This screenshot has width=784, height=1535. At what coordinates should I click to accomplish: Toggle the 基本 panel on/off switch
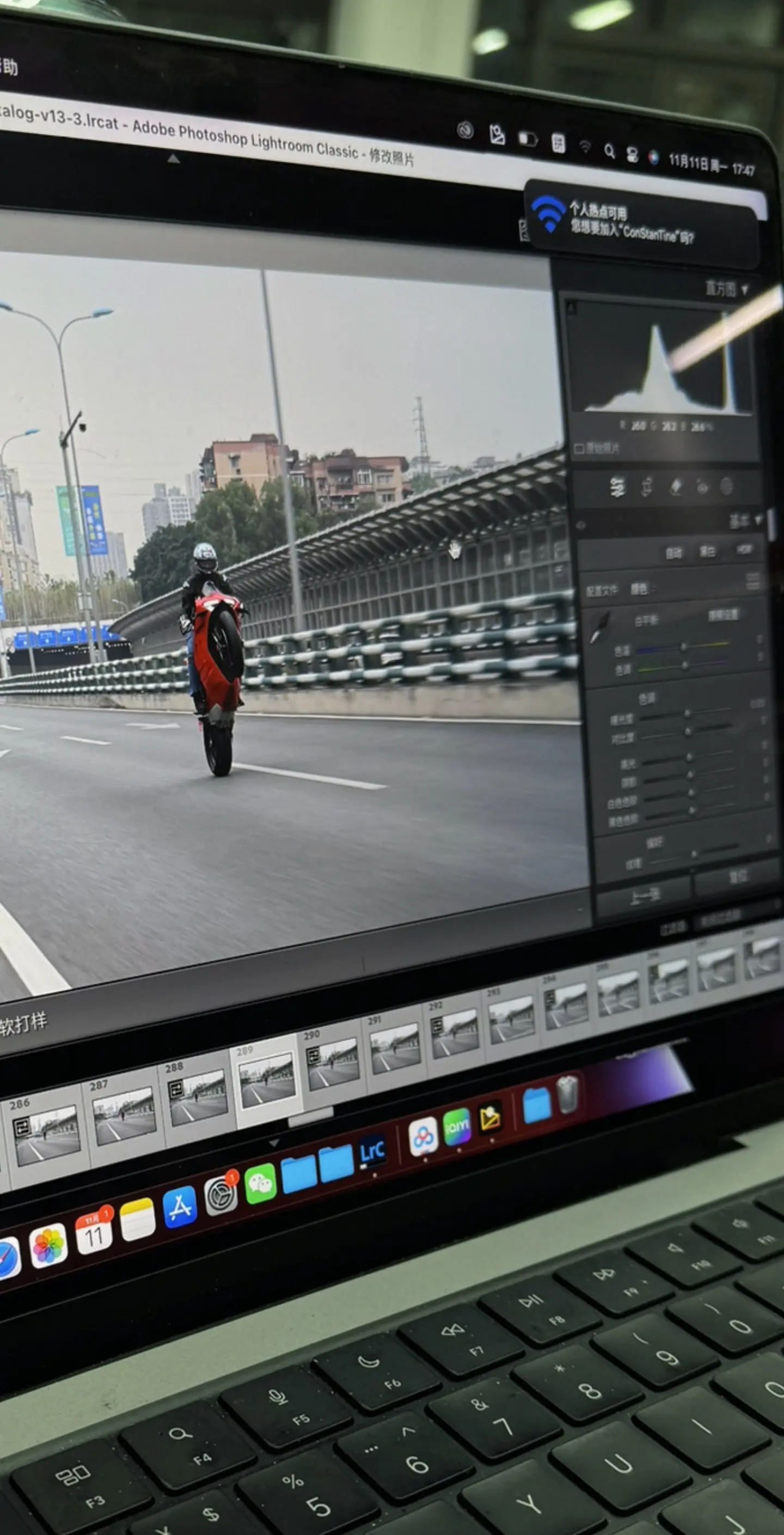[581, 526]
